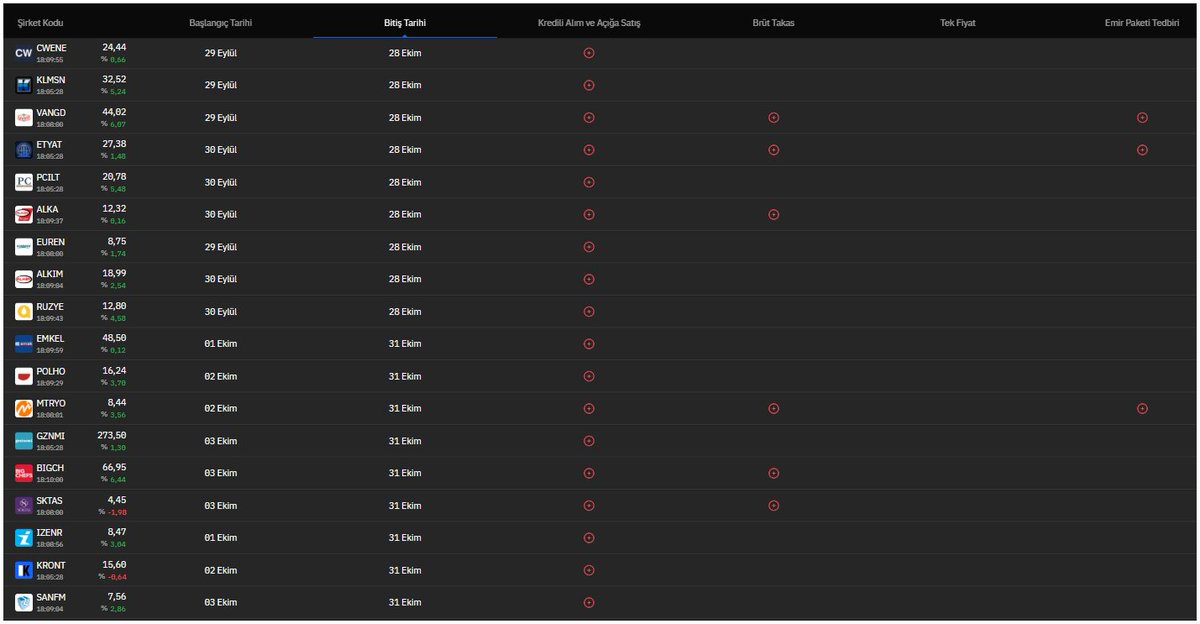Click SKTAS Brüt Takas red circle marker
The width and height of the screenshot is (1200, 624).
click(773, 506)
